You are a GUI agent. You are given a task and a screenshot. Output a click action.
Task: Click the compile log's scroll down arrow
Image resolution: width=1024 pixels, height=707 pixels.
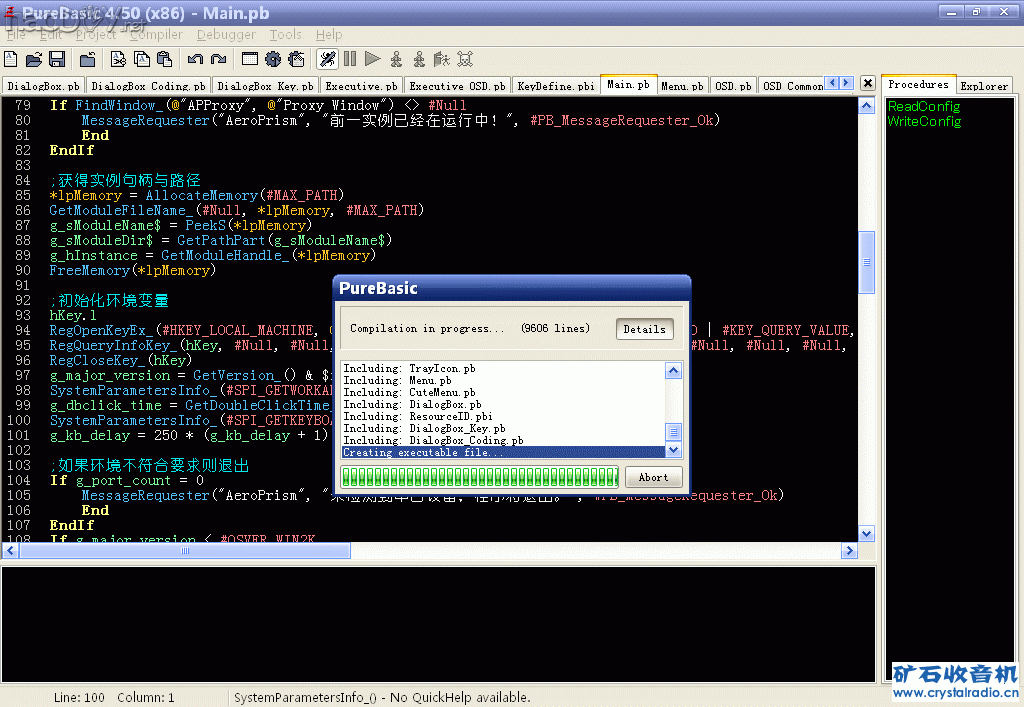[674, 451]
